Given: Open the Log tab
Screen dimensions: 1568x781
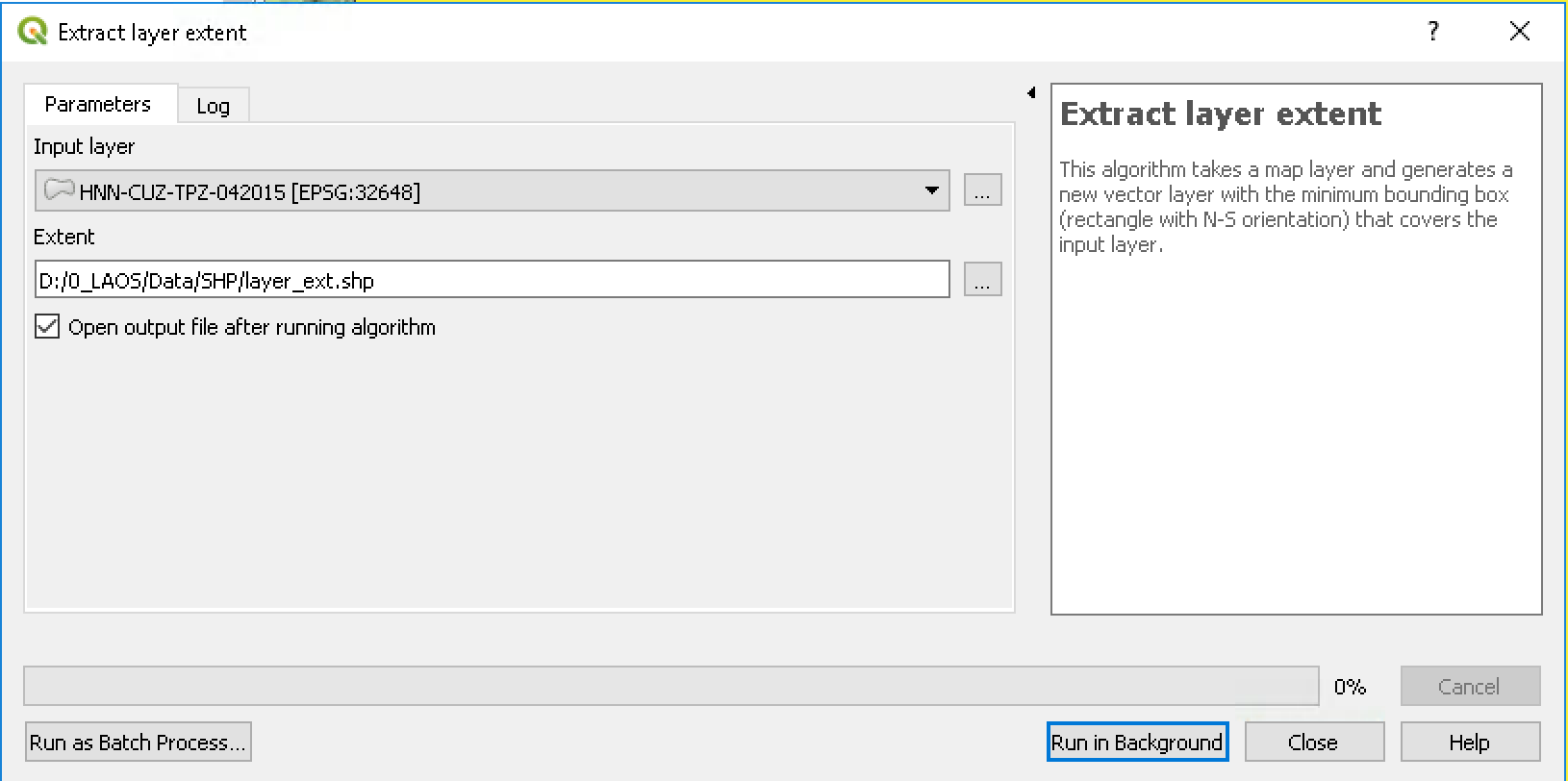Looking at the screenshot, I should point(214,106).
